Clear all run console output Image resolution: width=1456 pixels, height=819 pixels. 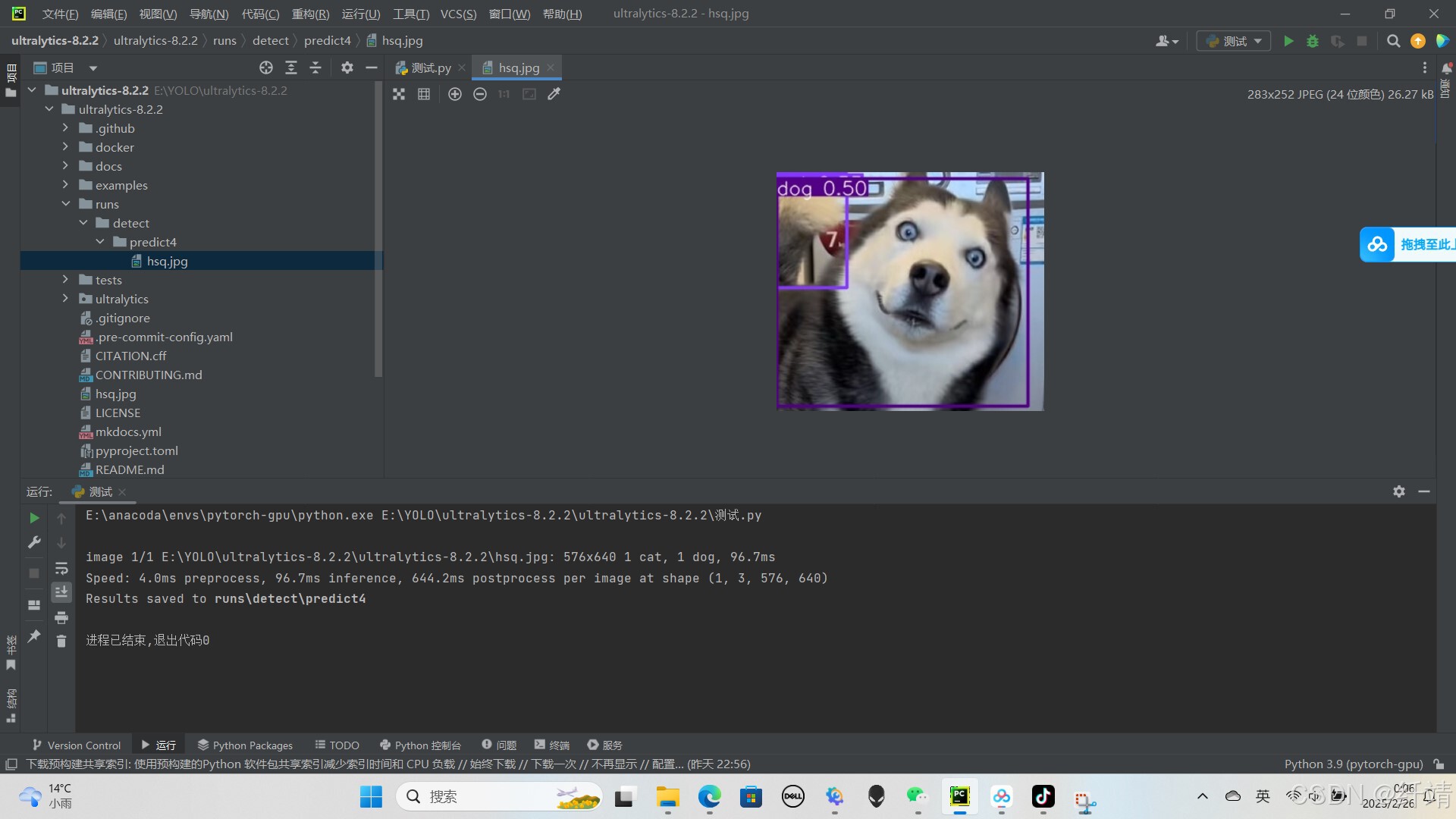(x=61, y=642)
